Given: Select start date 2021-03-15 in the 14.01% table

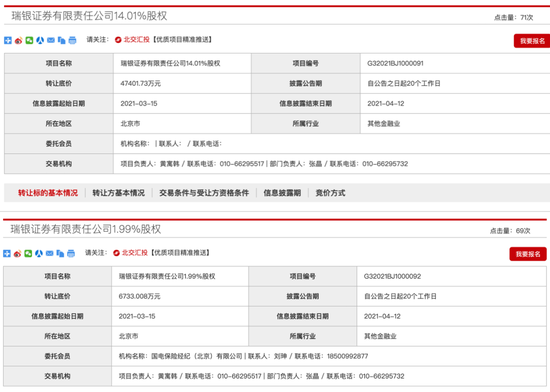Looking at the screenshot, I should pyautogui.click(x=139, y=103).
